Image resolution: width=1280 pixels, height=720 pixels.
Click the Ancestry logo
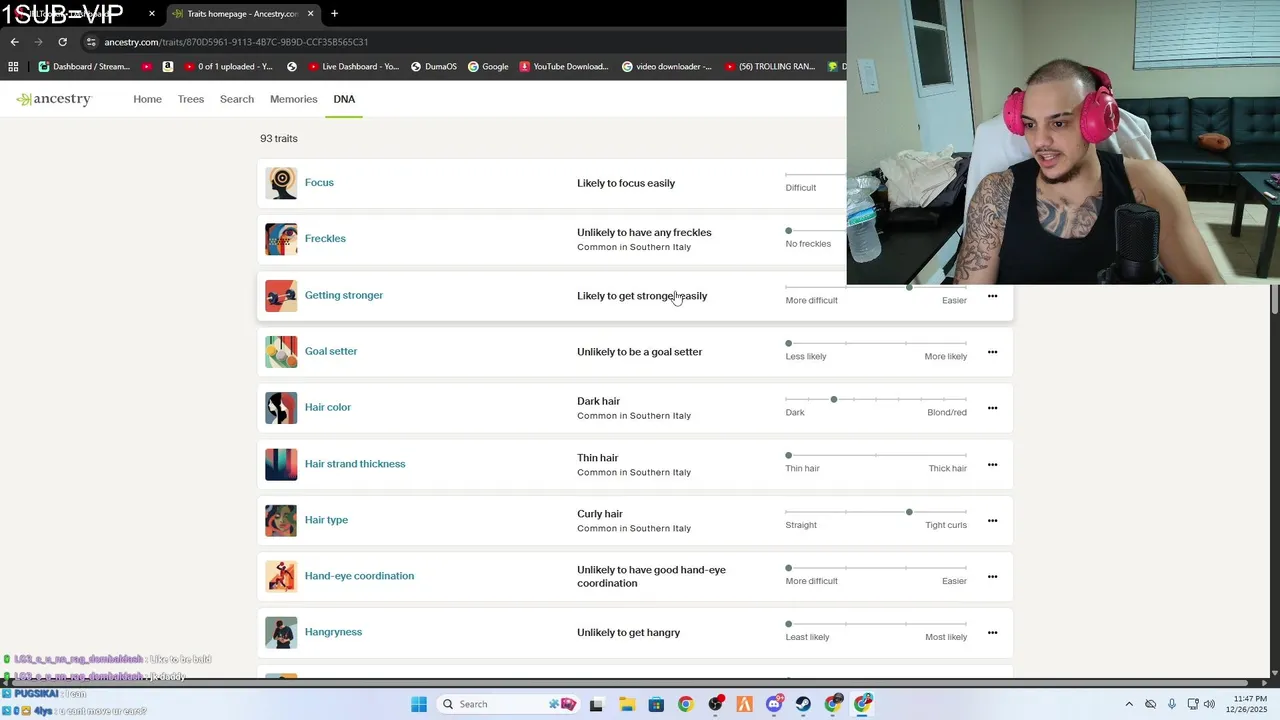(54, 99)
